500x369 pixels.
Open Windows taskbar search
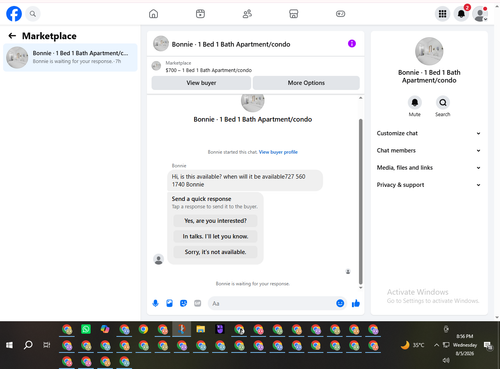[28, 345]
